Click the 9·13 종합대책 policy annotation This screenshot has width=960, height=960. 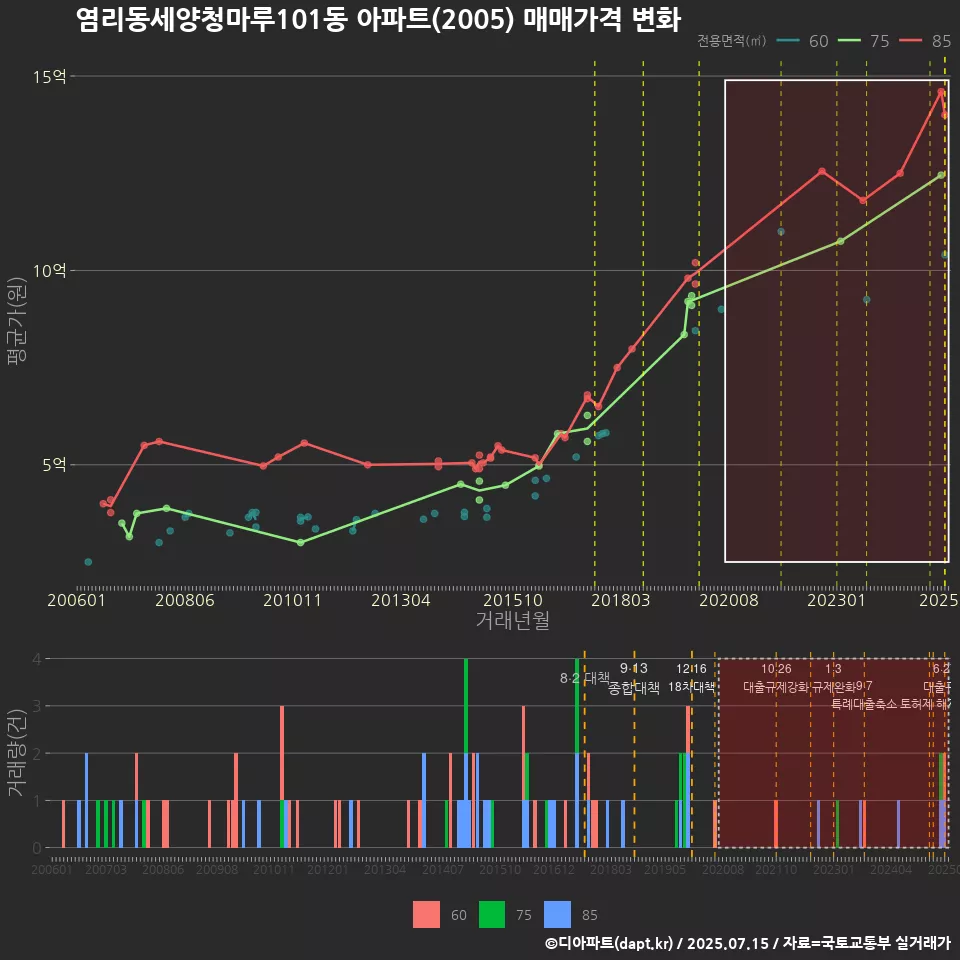click(x=634, y=678)
